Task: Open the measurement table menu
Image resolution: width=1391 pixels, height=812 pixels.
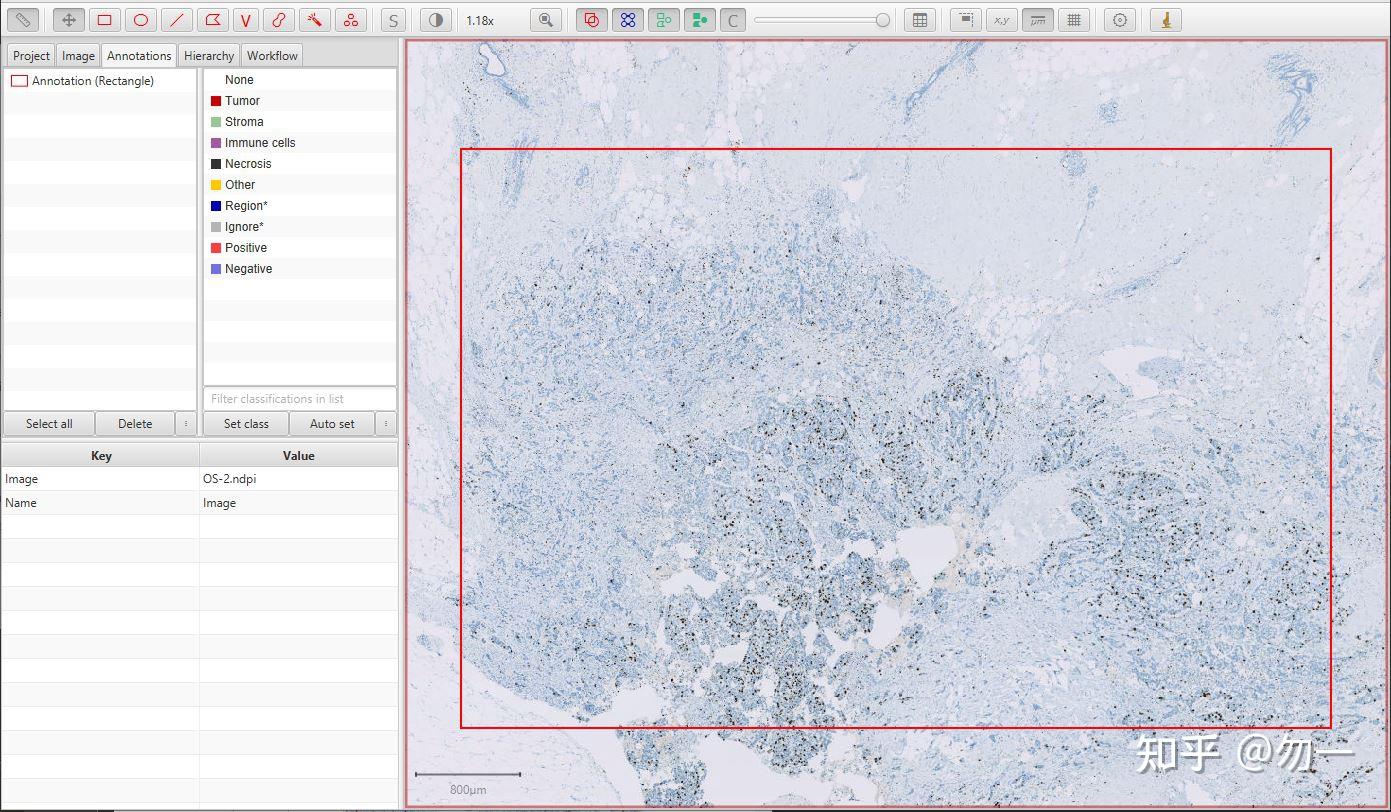Action: (919, 20)
